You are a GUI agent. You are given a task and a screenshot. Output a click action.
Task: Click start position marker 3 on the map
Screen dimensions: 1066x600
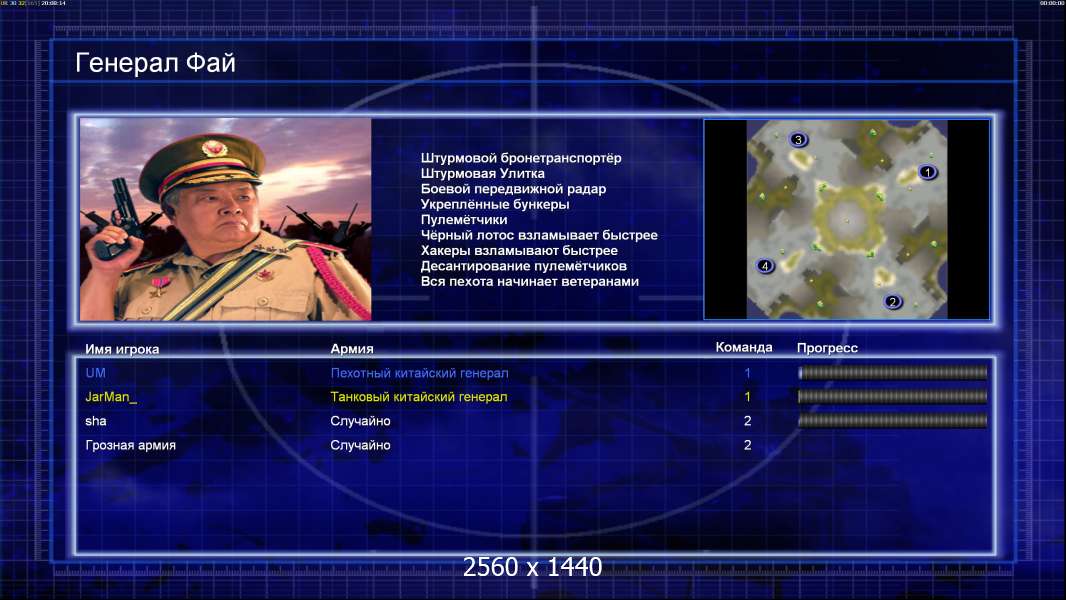click(798, 140)
